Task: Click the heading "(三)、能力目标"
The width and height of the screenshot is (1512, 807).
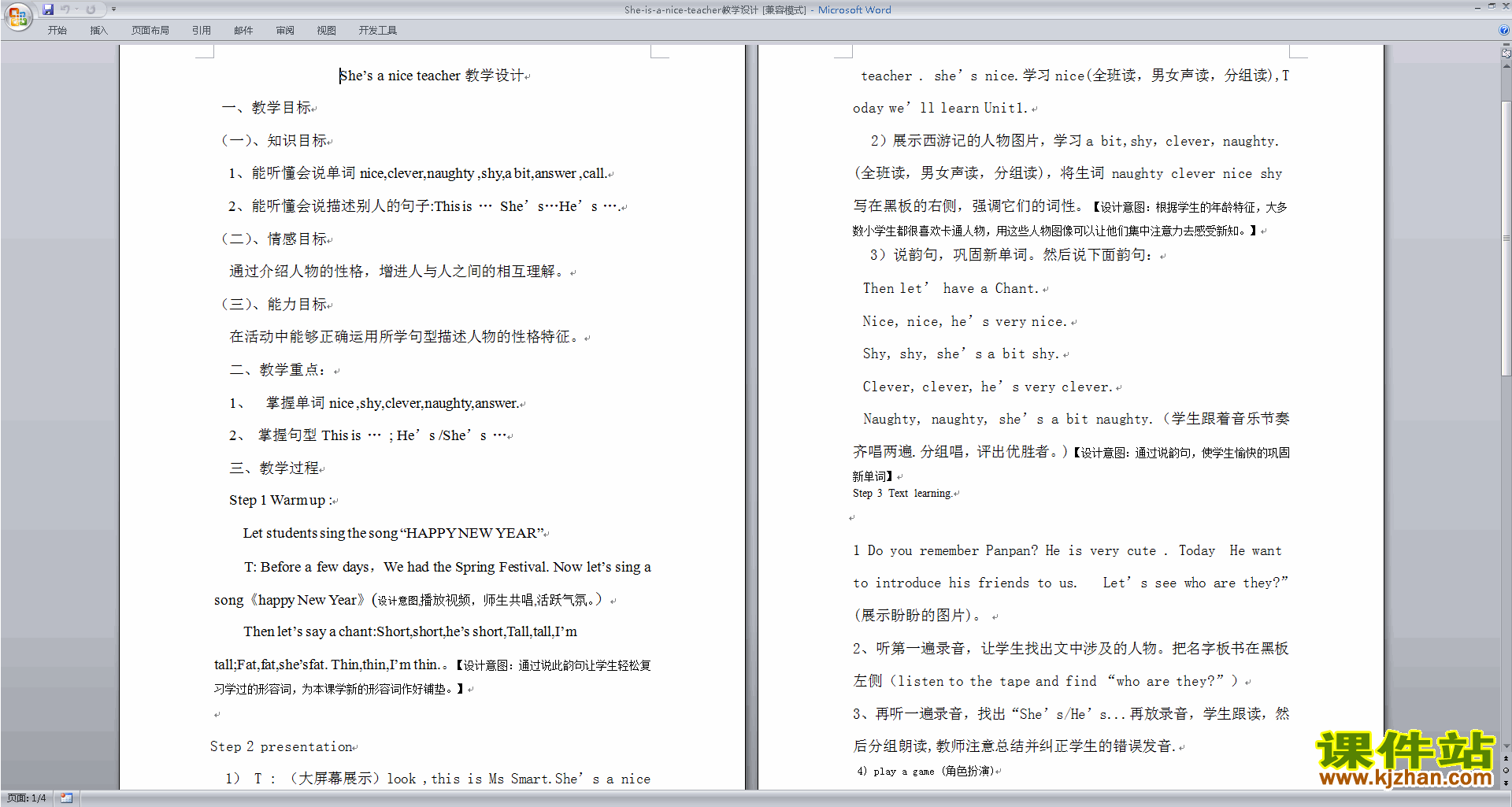Action: point(274,305)
